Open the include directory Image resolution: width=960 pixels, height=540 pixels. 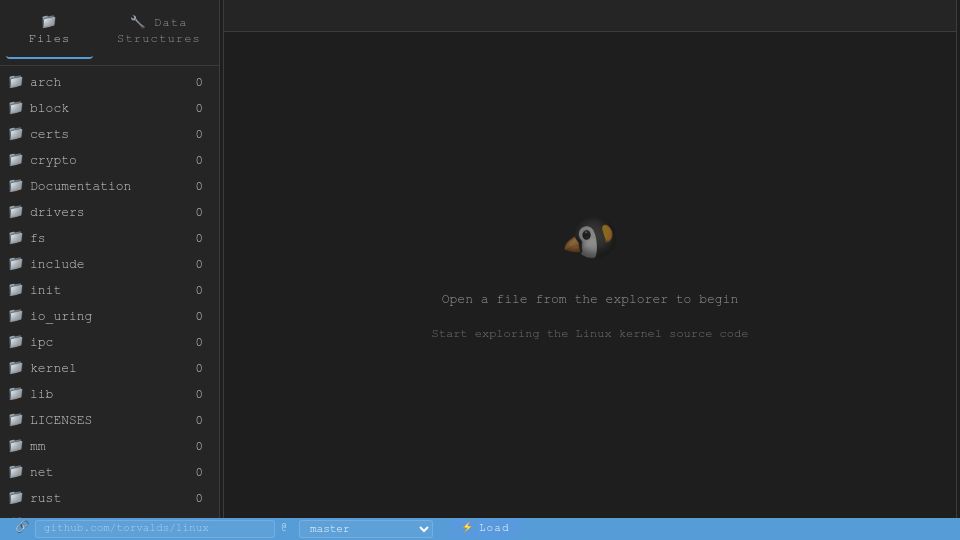pos(110,264)
